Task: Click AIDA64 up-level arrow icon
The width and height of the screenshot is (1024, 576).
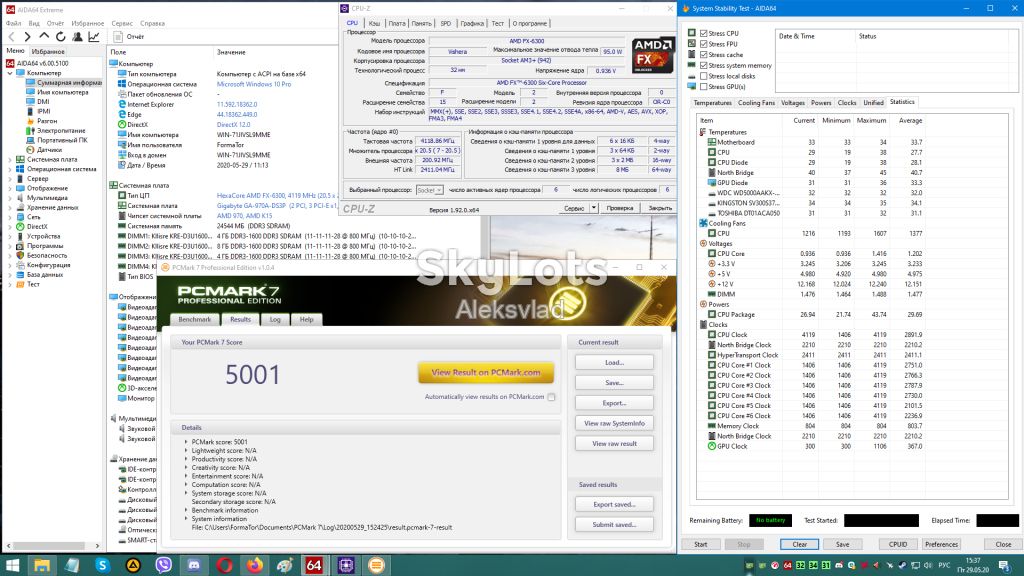Action: (44, 37)
